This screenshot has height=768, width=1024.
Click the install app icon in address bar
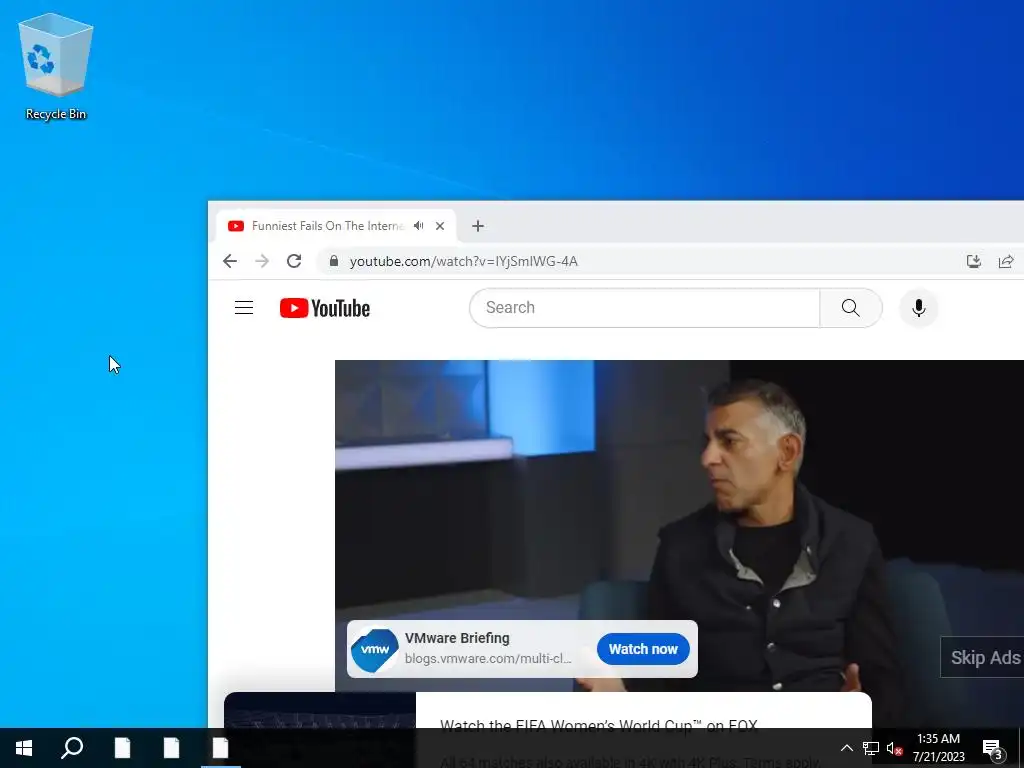pyautogui.click(x=974, y=261)
